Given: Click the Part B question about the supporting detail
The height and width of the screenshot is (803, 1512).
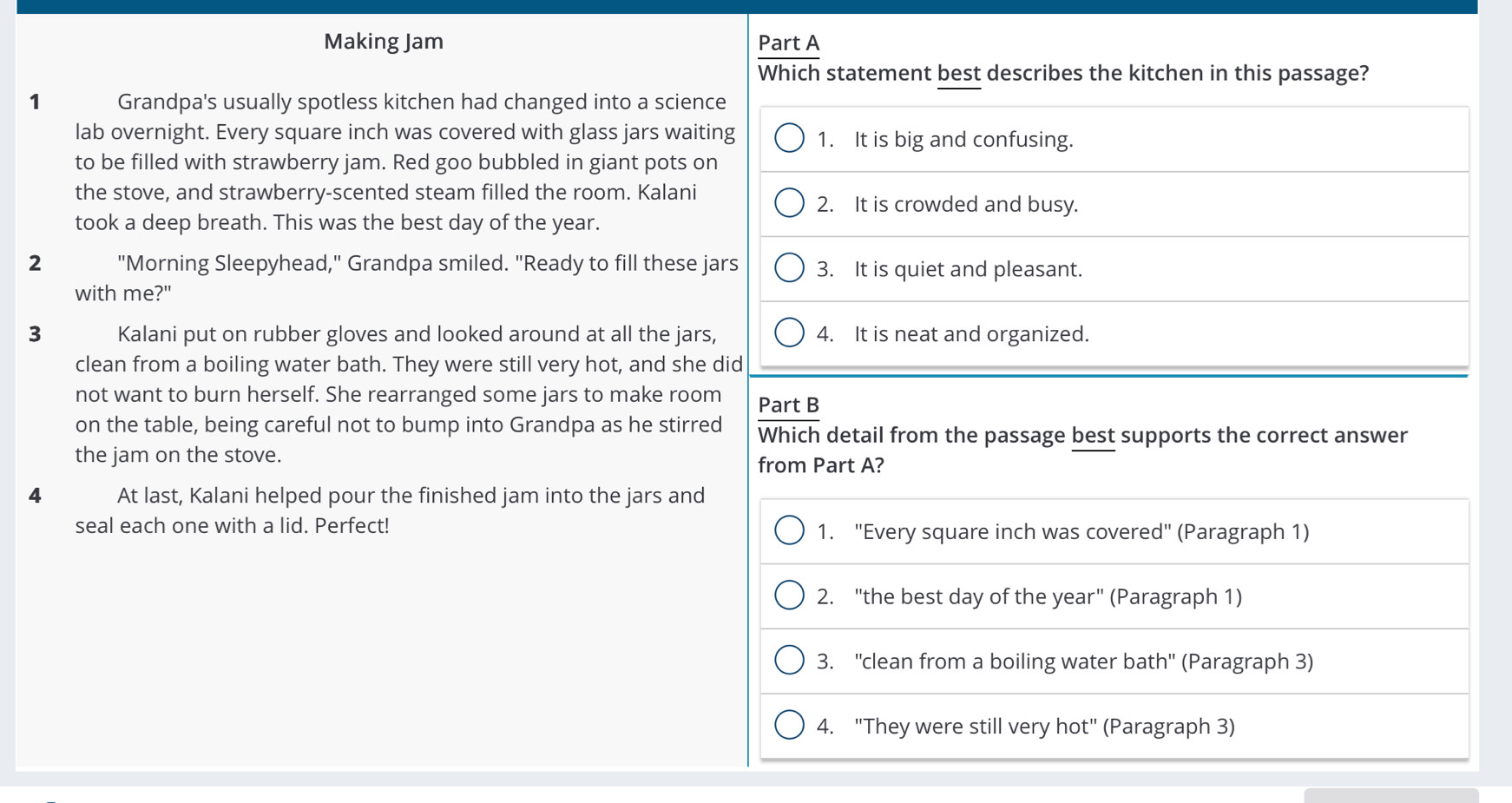Looking at the screenshot, I should [1083, 450].
